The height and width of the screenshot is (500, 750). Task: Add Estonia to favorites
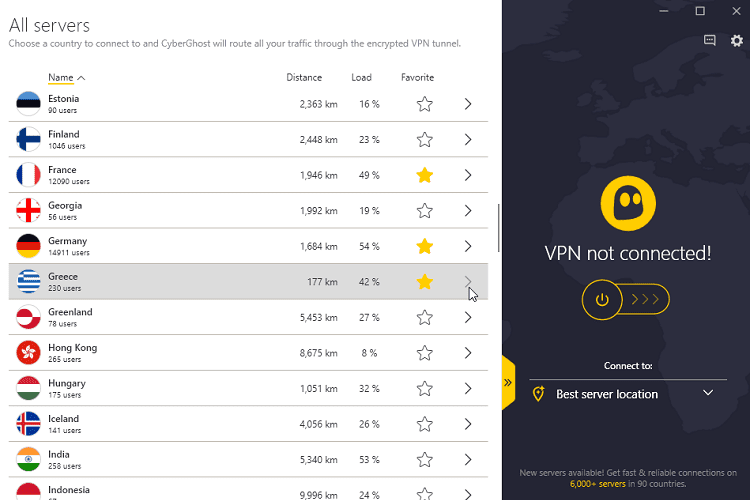coord(425,104)
